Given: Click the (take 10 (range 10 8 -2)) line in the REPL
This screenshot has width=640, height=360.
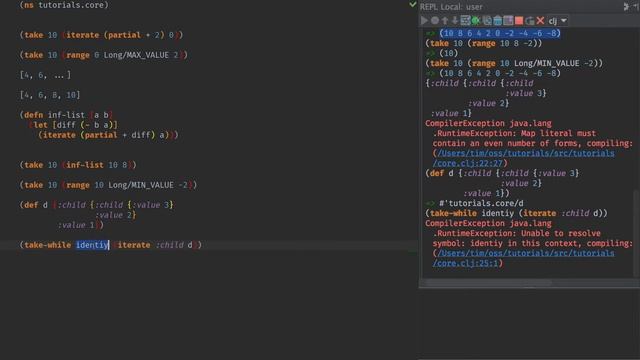Looking at the screenshot, I should tap(484, 43).
